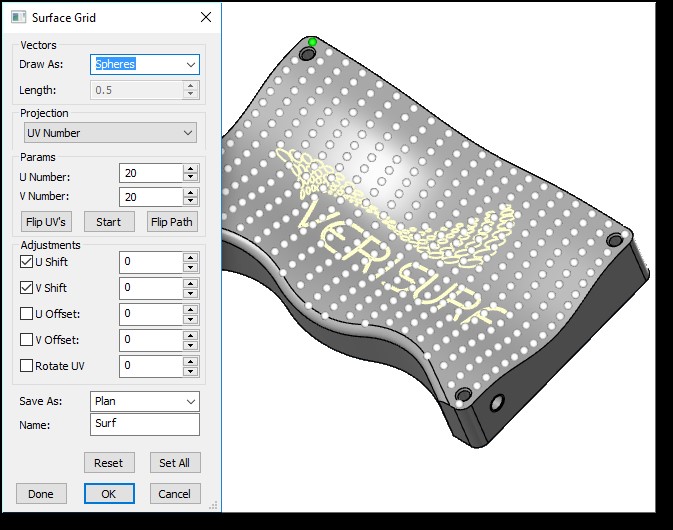Uncheck the U Shift checkbox

(x=27, y=262)
